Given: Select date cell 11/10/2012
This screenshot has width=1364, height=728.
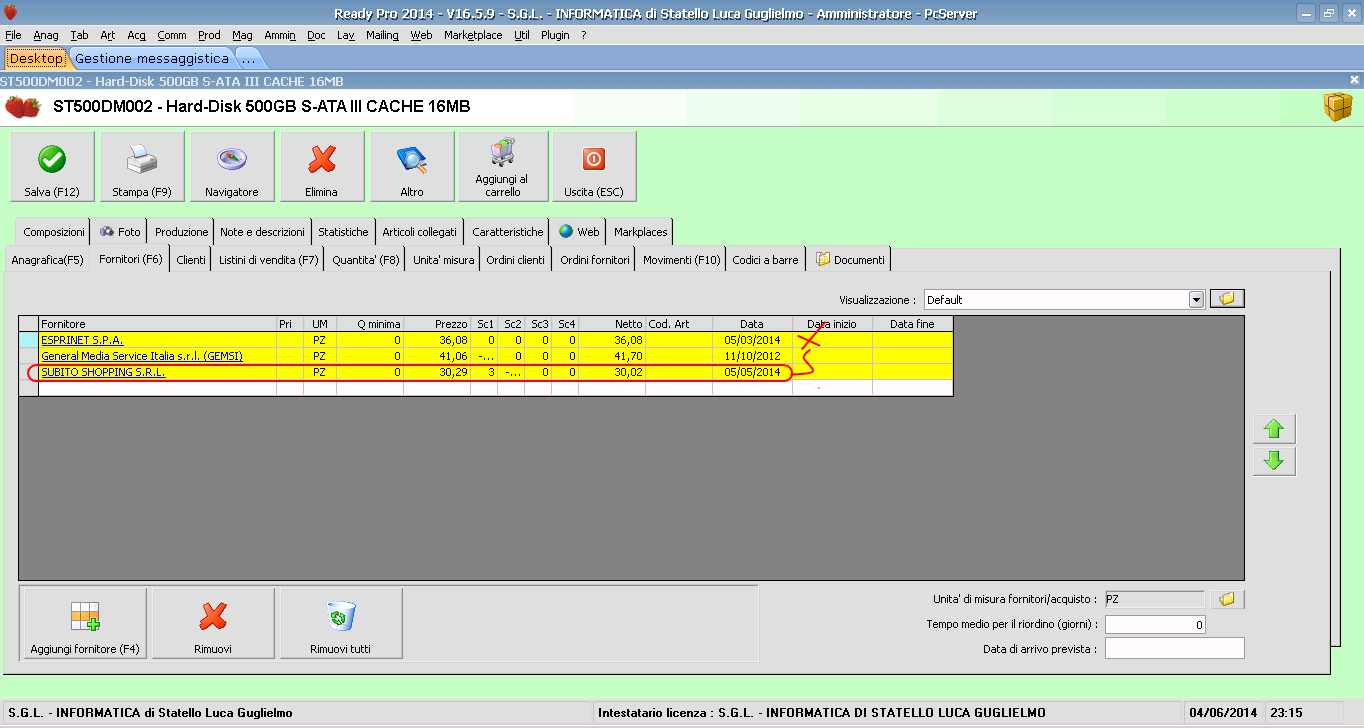Looking at the screenshot, I should coord(752,356).
